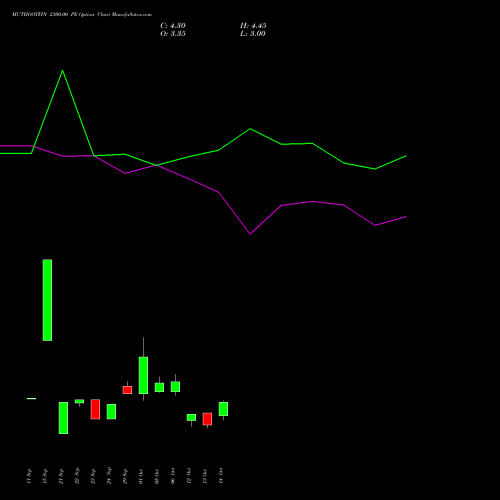Select the close value "C: 4.30"
Viewport: 500px width, 500px height.
[x=173, y=26]
